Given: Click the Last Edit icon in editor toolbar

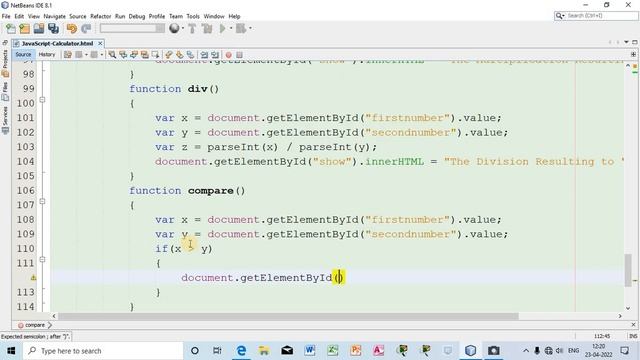Looking at the screenshot, I should [68, 55].
